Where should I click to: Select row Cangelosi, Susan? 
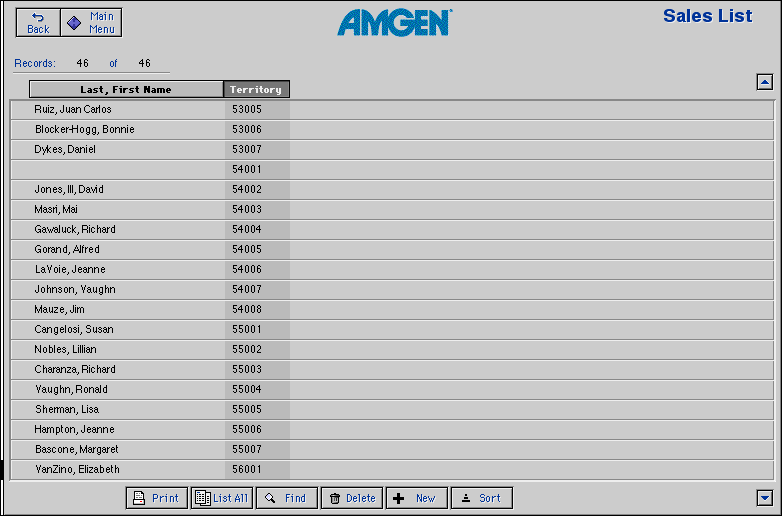[x=392, y=330]
